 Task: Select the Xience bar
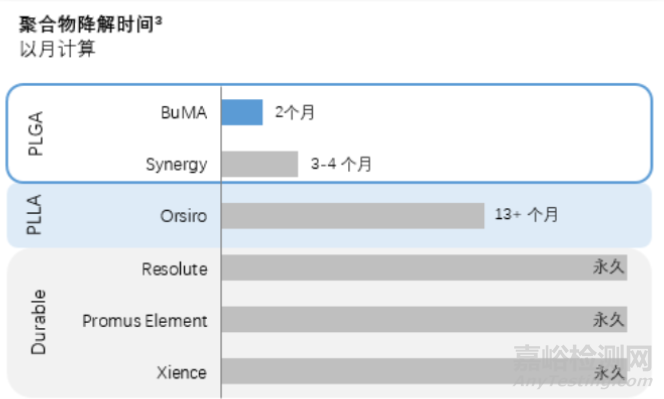tap(424, 371)
